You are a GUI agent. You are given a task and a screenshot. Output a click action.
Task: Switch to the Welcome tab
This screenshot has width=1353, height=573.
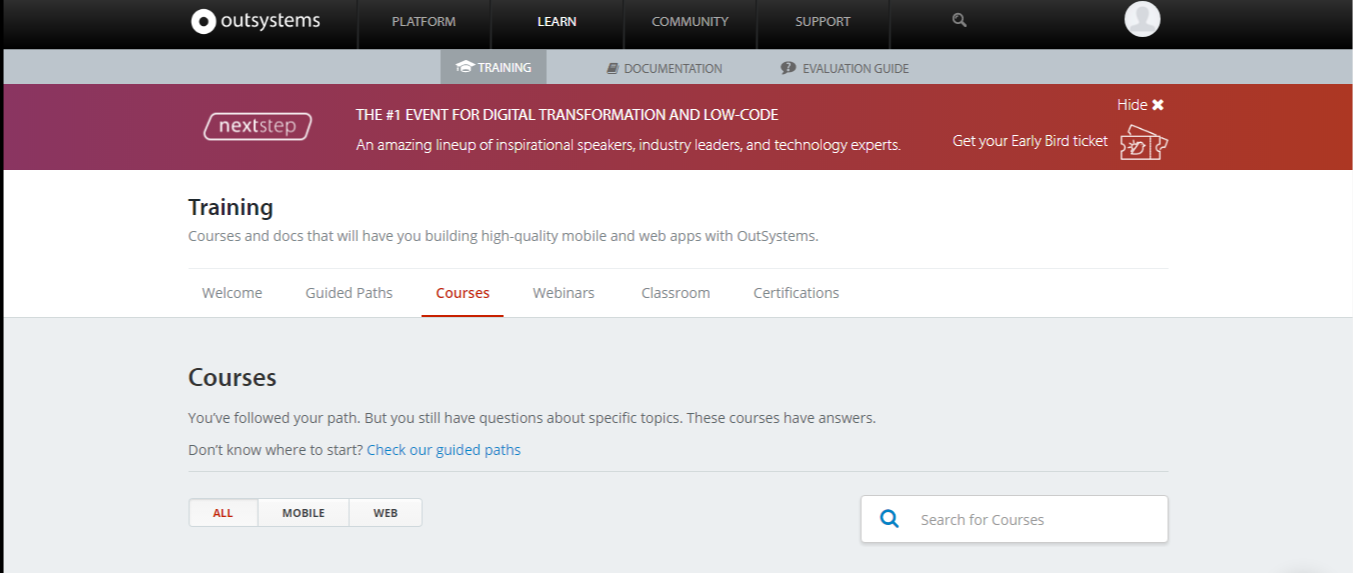coord(232,293)
